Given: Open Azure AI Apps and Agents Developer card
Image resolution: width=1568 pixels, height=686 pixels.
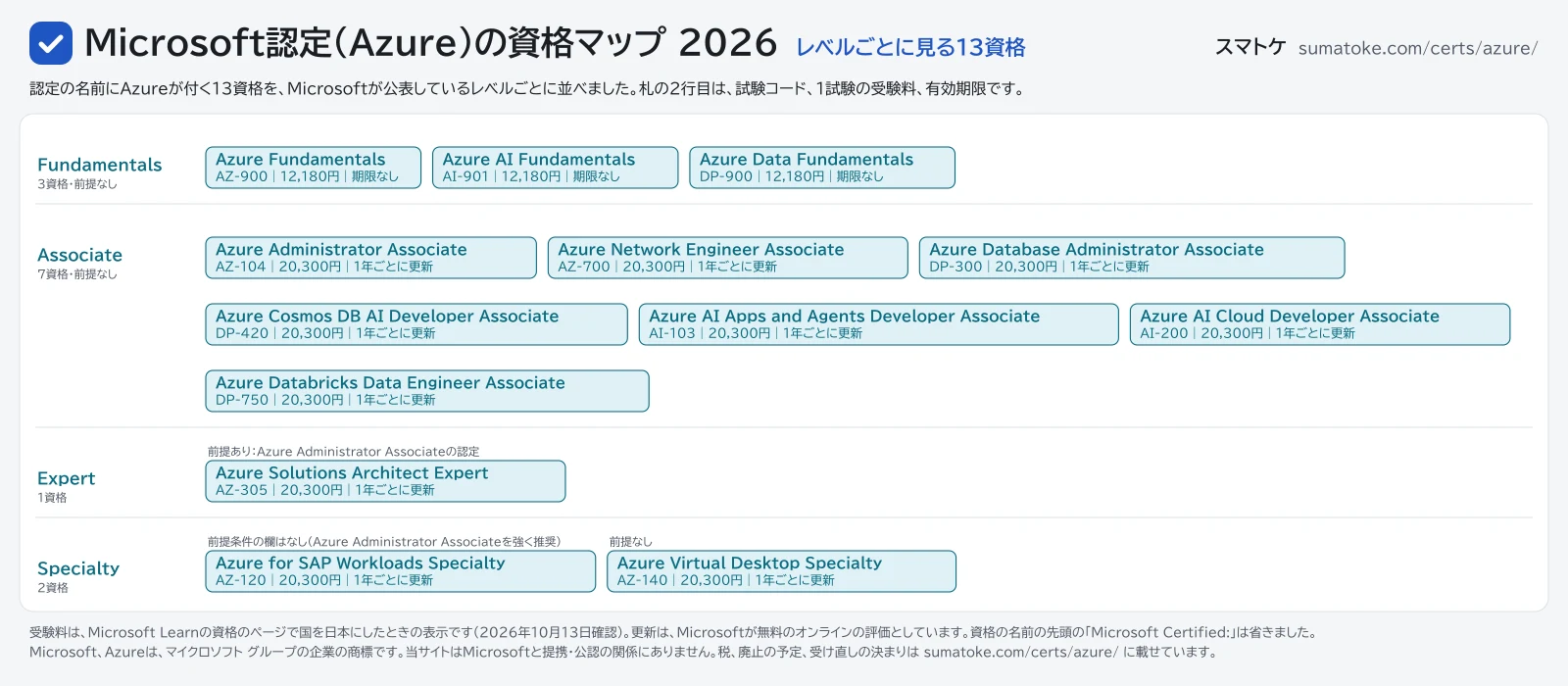Looking at the screenshot, I should tap(879, 324).
